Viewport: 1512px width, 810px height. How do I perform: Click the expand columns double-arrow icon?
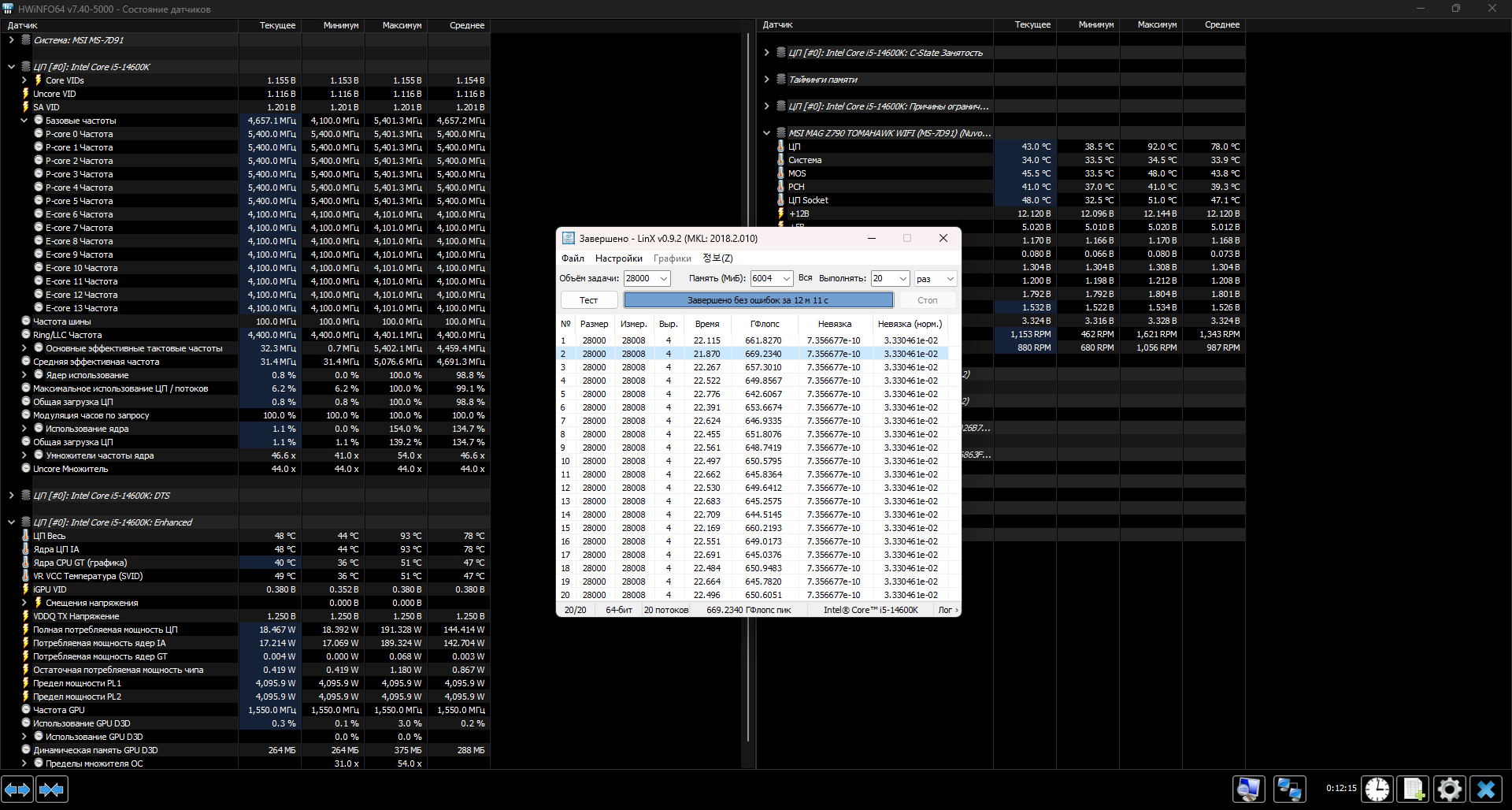17,789
